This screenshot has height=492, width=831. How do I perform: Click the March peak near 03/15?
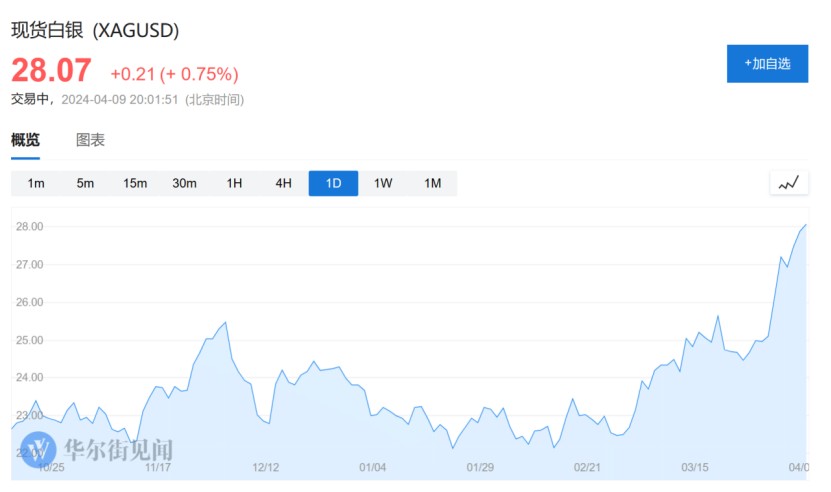718,317
